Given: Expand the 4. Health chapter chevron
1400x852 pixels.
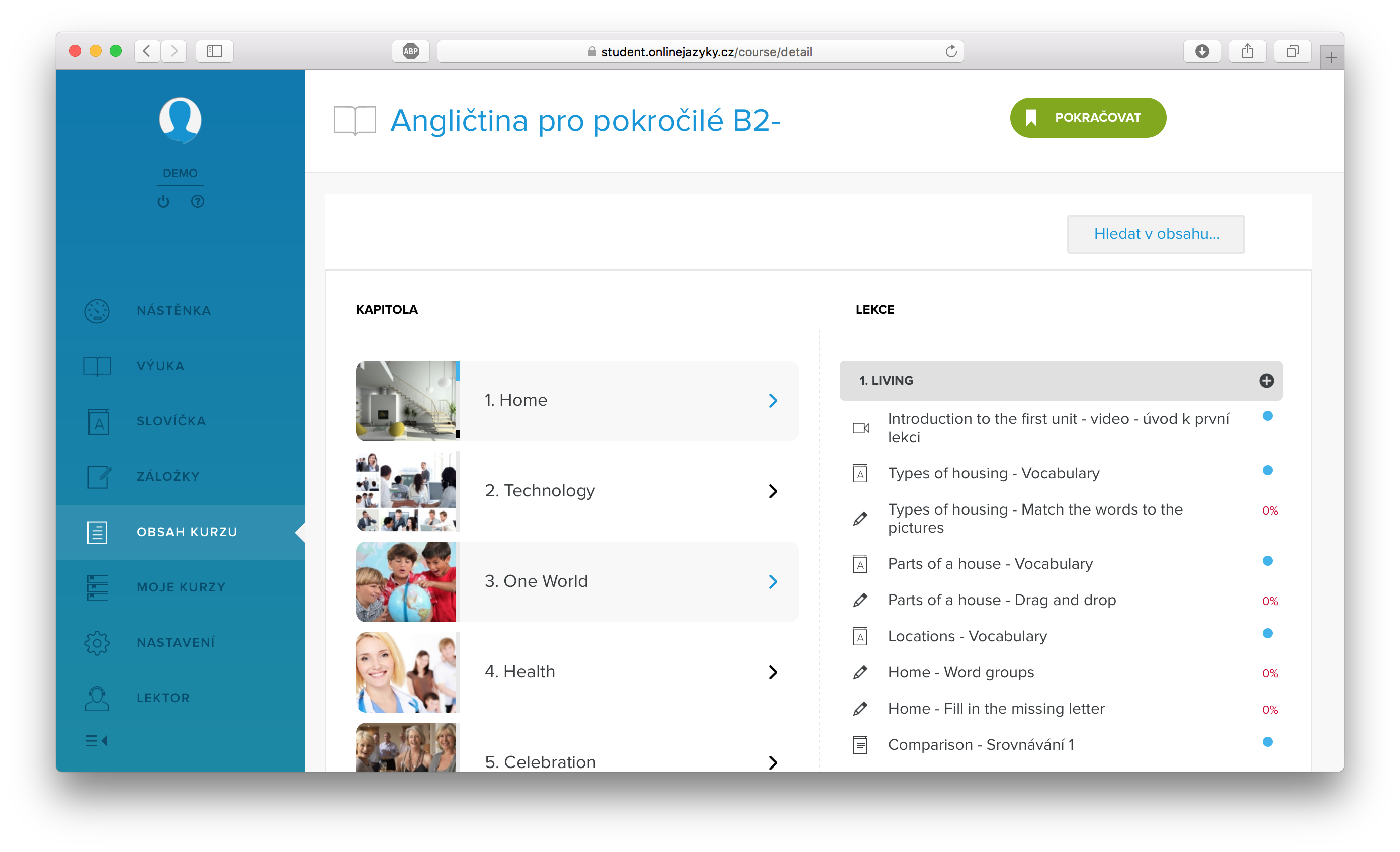Looking at the screenshot, I should (773, 672).
